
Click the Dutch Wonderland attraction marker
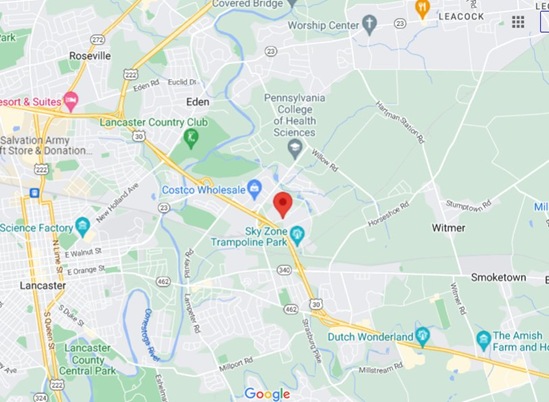click(422, 337)
